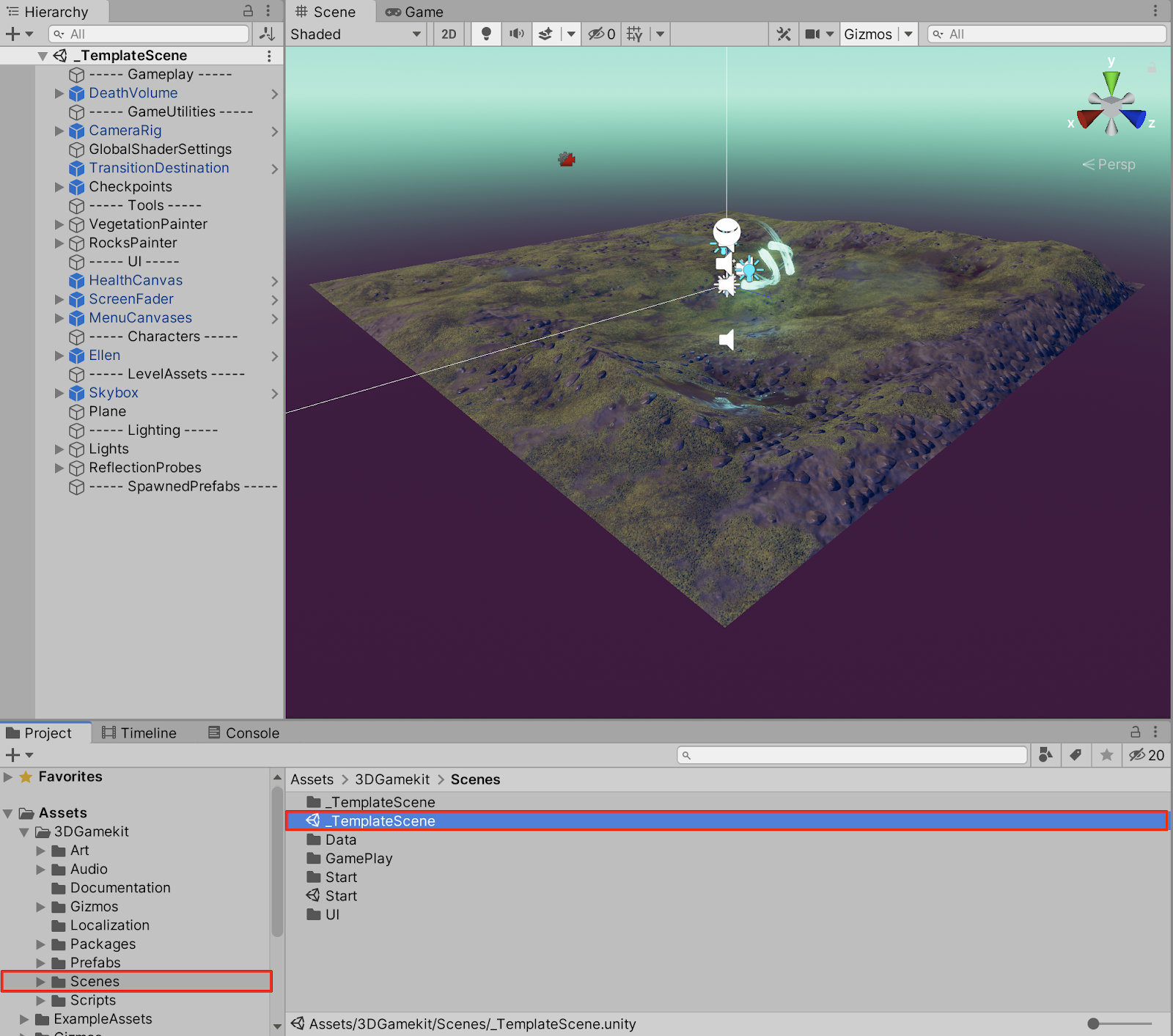Toggle hidden objects visibility in Scene toolbar
This screenshot has height=1036, width=1173.
click(602, 34)
